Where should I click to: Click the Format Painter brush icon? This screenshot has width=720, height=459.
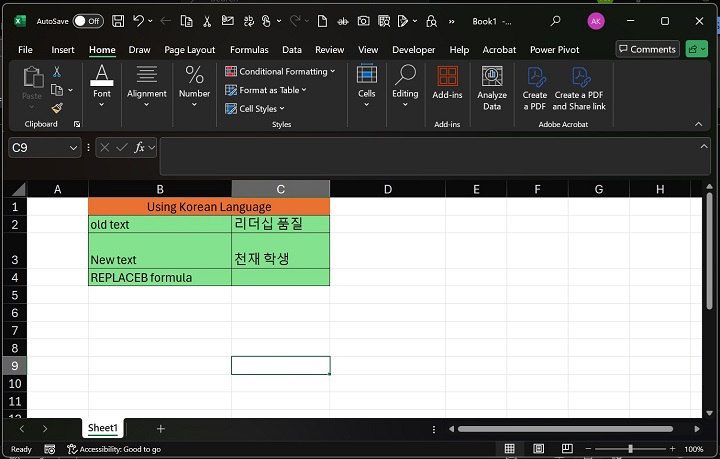pyautogui.click(x=57, y=107)
